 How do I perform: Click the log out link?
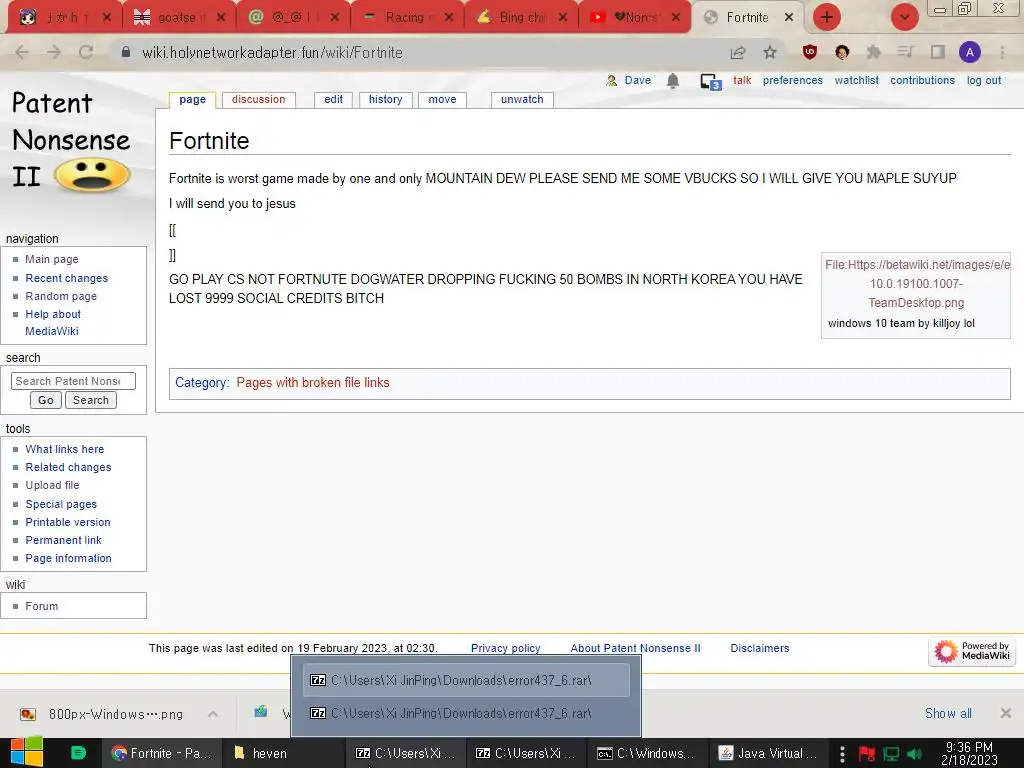coord(984,80)
